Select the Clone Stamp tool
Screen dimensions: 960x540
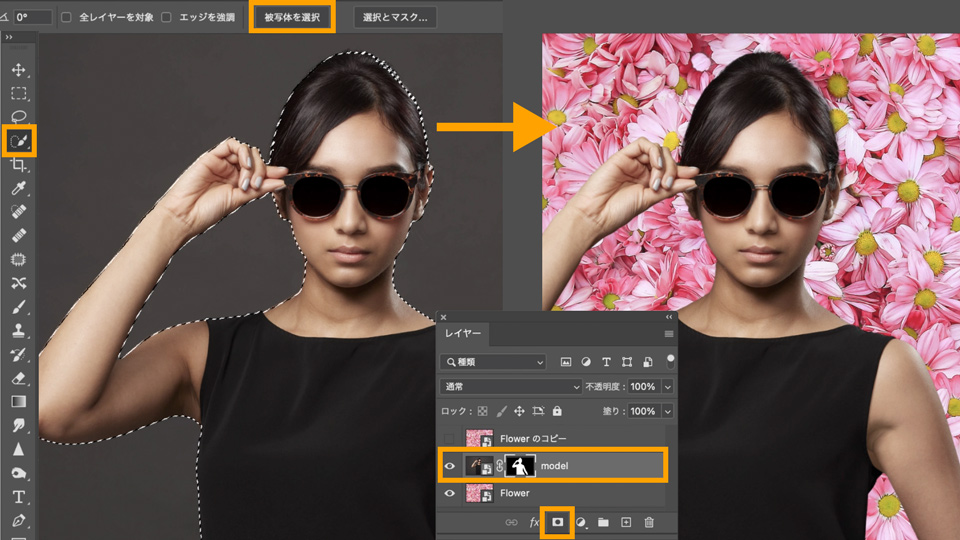pos(18,331)
